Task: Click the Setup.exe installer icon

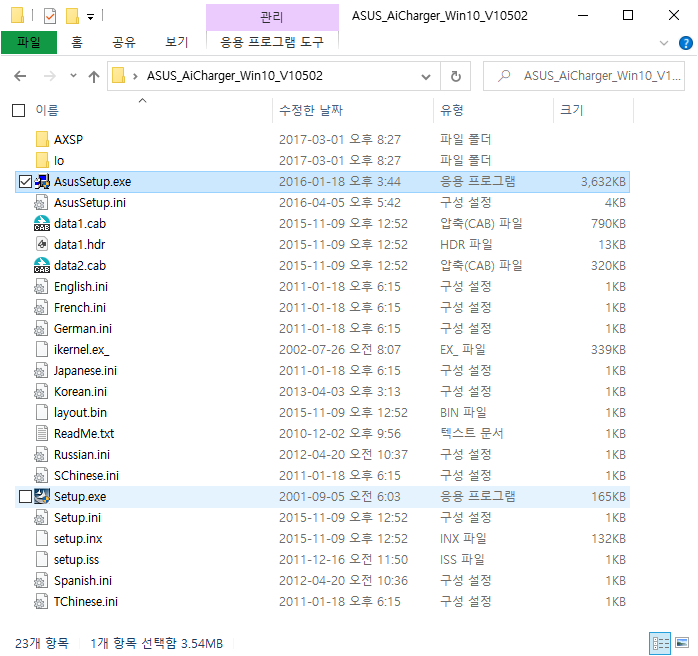Action: point(42,497)
